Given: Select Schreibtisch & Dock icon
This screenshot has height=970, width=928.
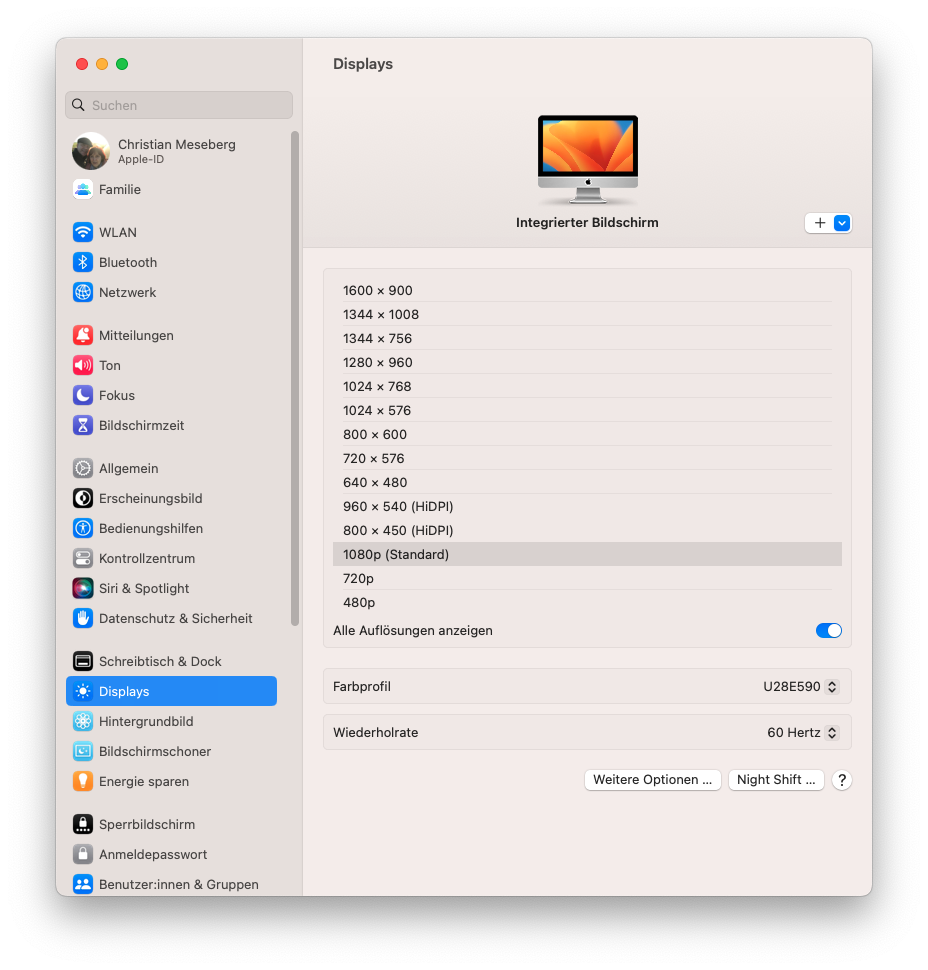Looking at the screenshot, I should coord(83,661).
